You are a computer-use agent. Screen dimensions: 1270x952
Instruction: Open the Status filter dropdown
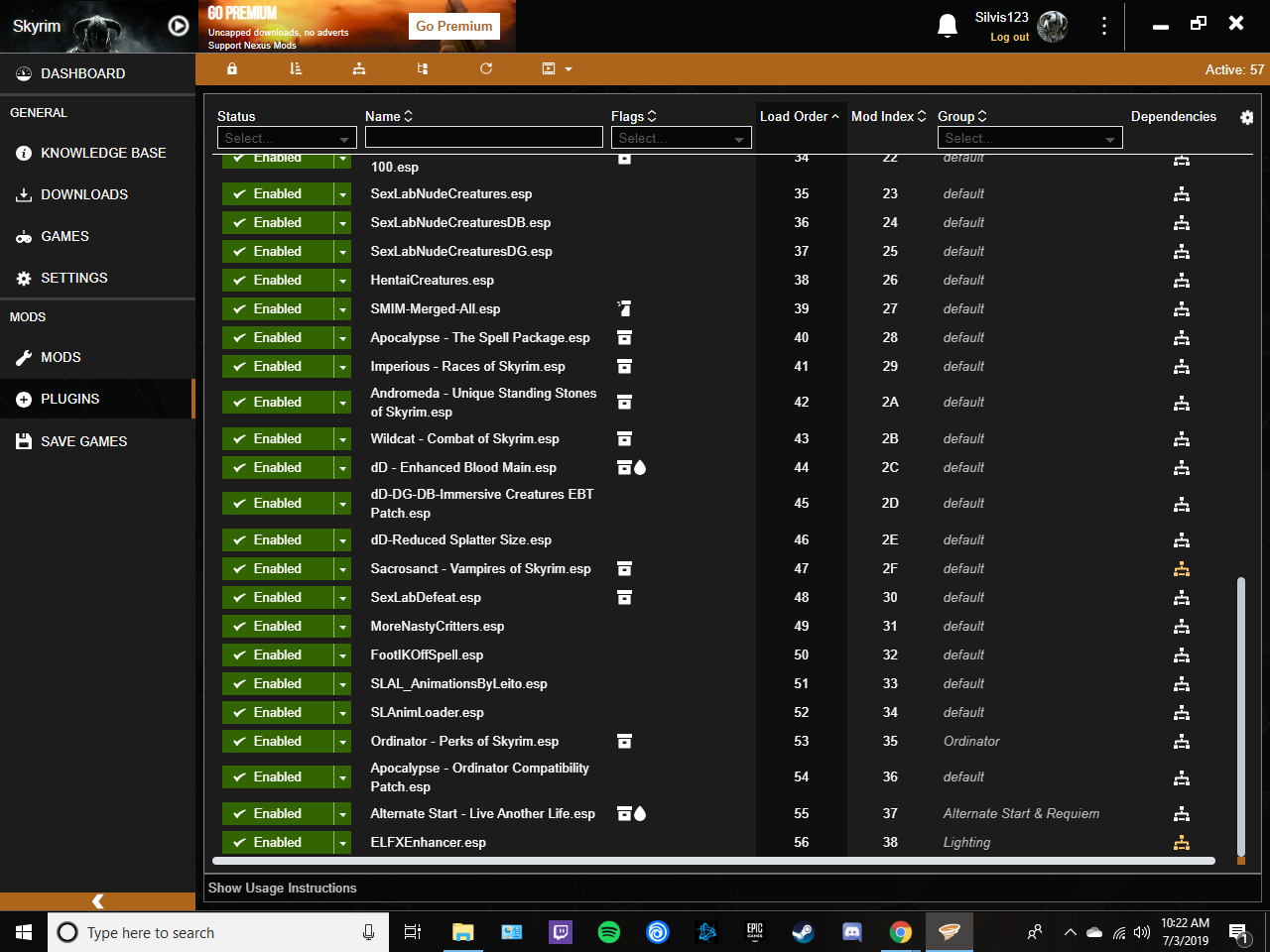(287, 138)
